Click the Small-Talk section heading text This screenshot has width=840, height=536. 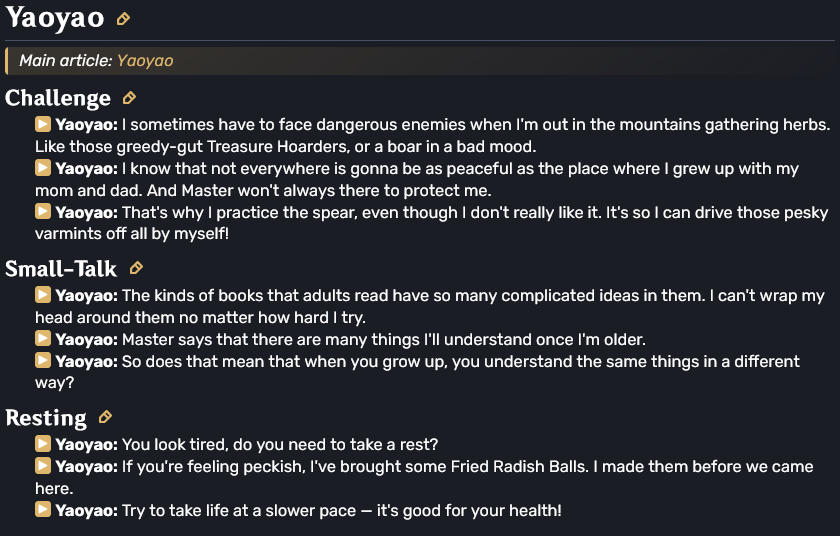61,268
